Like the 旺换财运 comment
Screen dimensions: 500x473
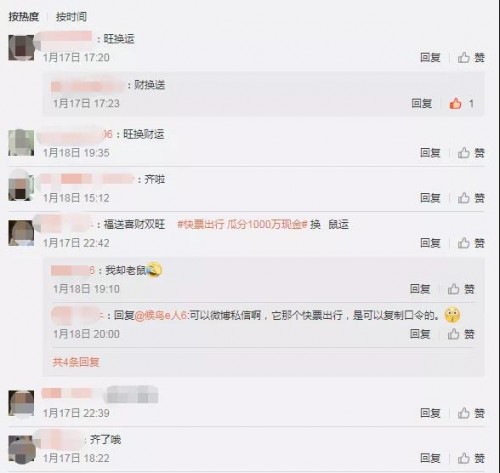(471, 153)
